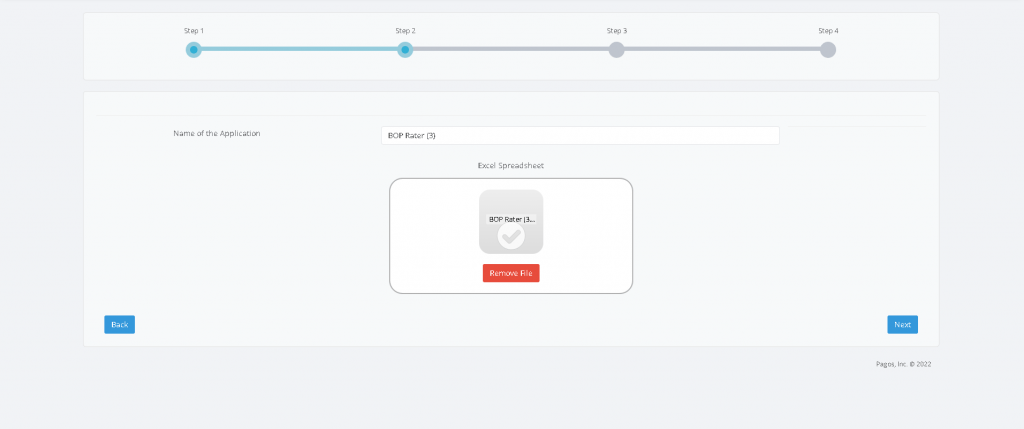The image size is (1024, 429).
Task: Click the 'Step 2' text label
Action: 405,31
